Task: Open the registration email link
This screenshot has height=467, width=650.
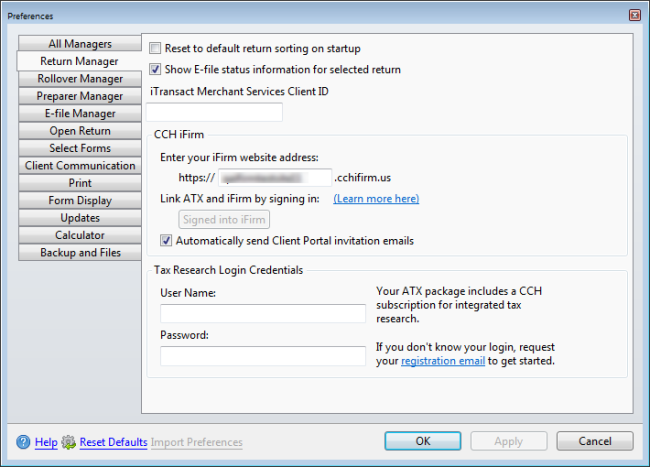Action: (443, 361)
